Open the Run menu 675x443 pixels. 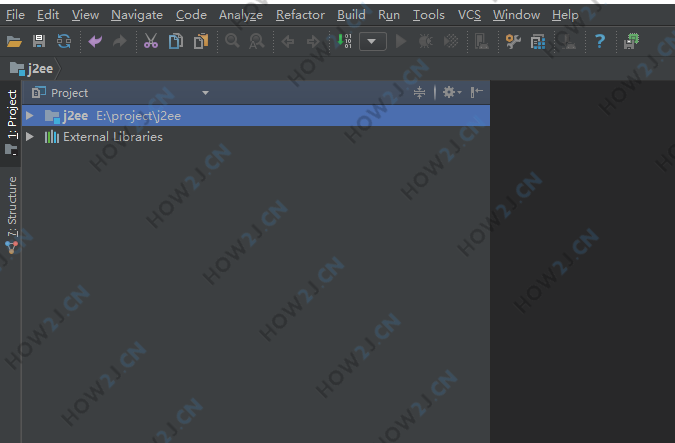tap(389, 15)
